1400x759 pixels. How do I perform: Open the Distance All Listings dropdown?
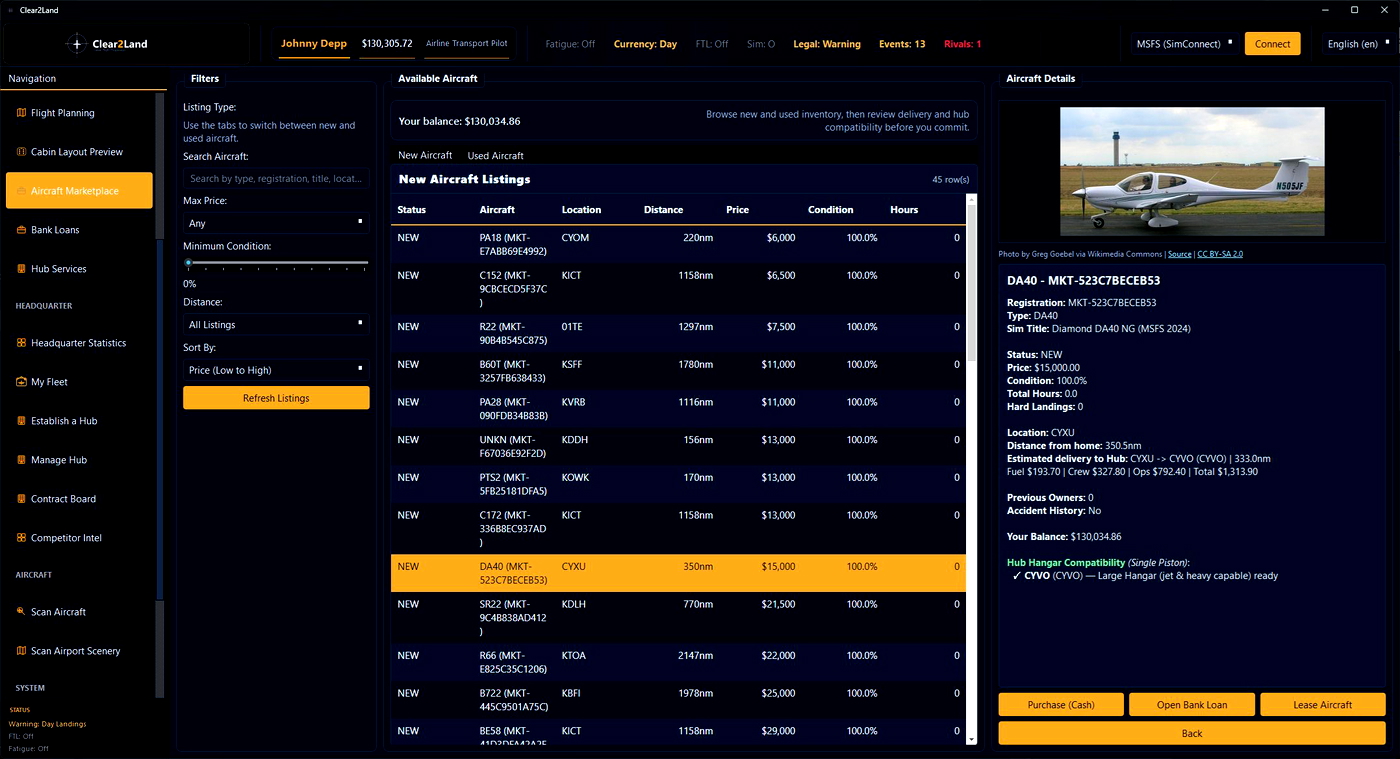tap(276, 325)
